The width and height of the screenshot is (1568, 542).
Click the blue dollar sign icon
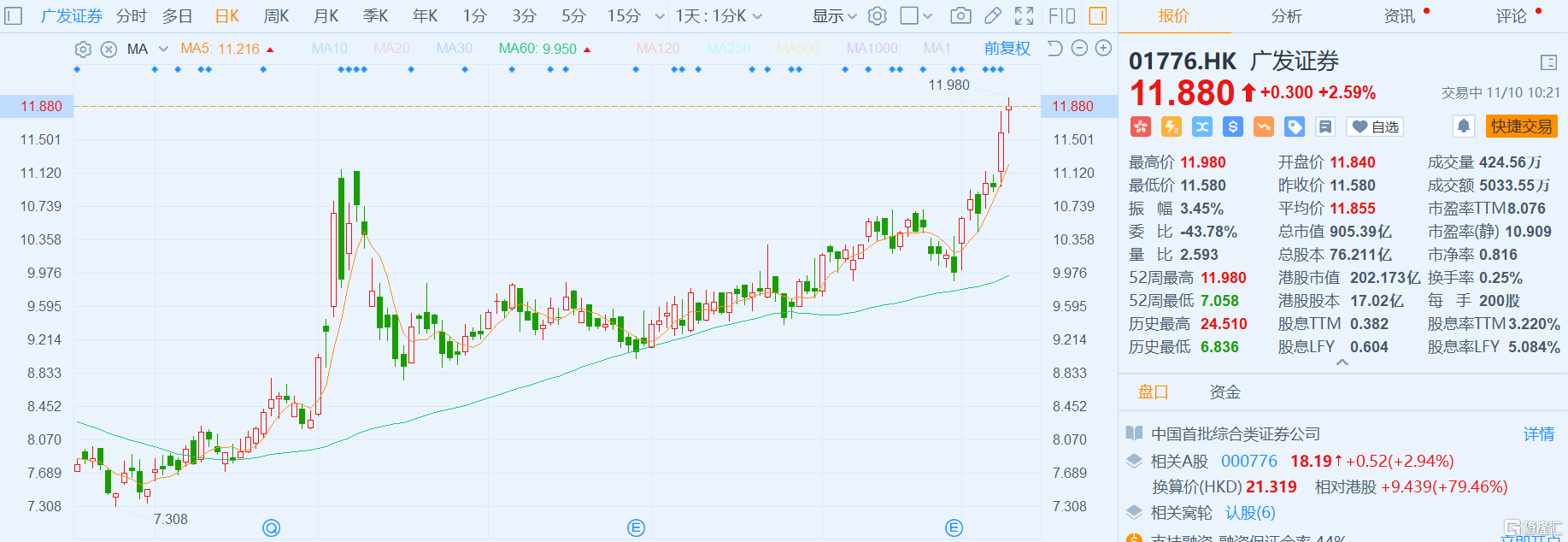coord(1233,127)
